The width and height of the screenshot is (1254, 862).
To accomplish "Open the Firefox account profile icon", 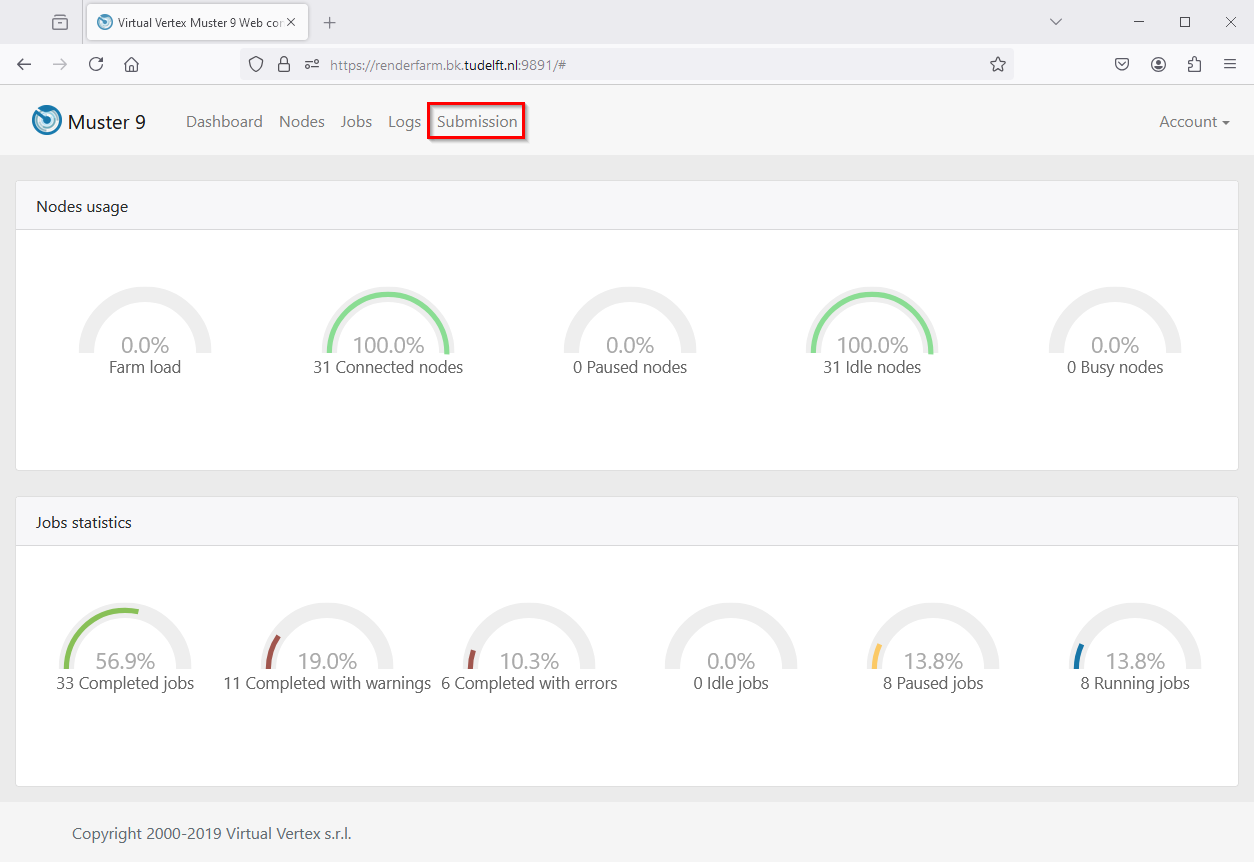I will click(x=1158, y=64).
